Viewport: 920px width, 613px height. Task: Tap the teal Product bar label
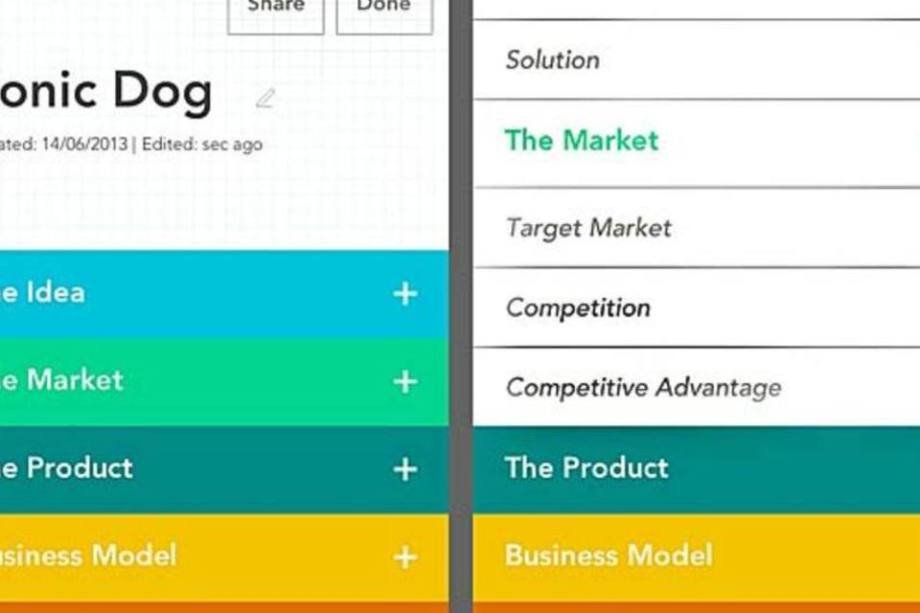tap(66, 468)
